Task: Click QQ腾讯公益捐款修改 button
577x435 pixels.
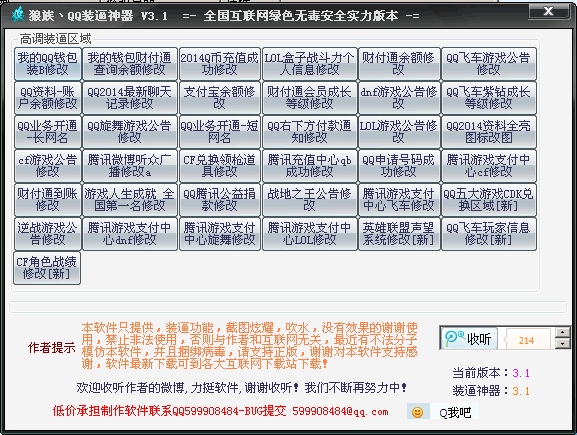Action: coord(220,200)
